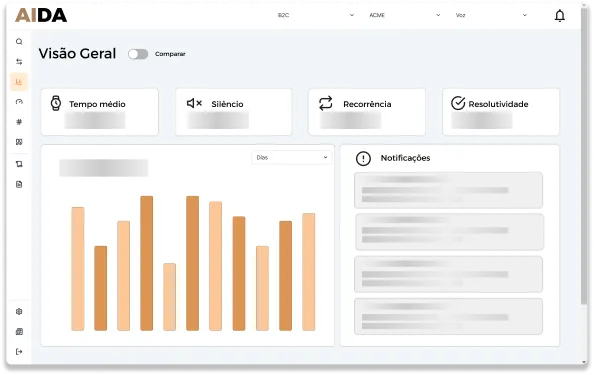Open the search icon in the sidebar
594x375 pixels.
[19, 42]
